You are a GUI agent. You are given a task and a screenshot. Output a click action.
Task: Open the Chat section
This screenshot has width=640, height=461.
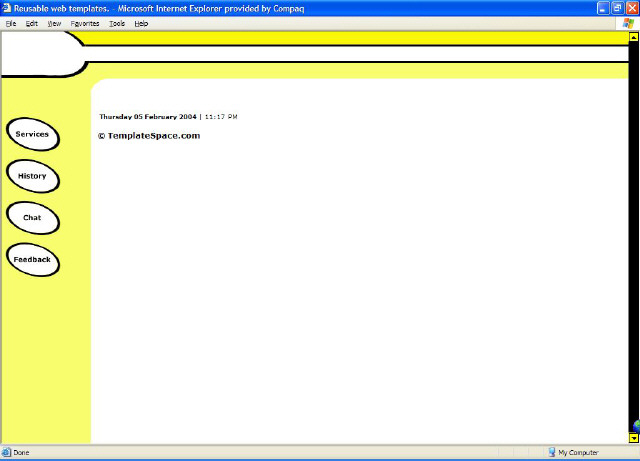32,218
